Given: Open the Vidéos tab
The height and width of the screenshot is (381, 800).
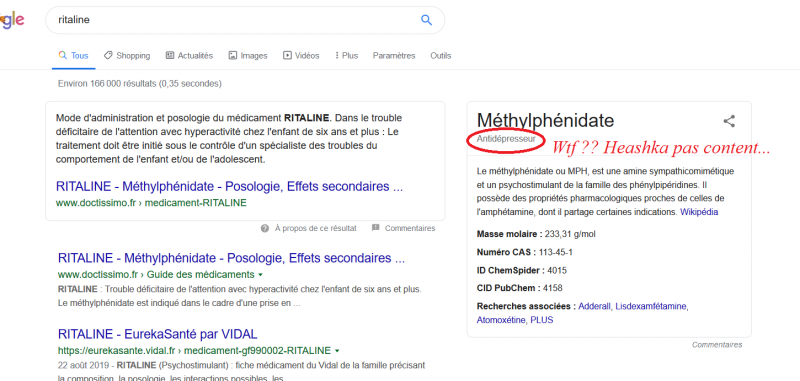Looking at the screenshot, I should point(301,56).
